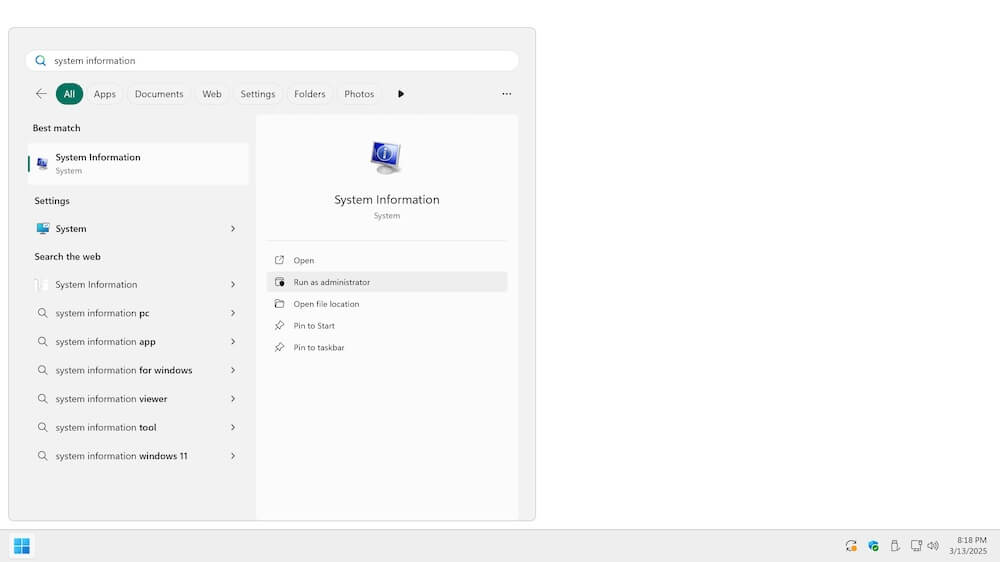Image resolution: width=1000 pixels, height=562 pixels.
Task: Open the Windows Start button
Action: click(22, 546)
